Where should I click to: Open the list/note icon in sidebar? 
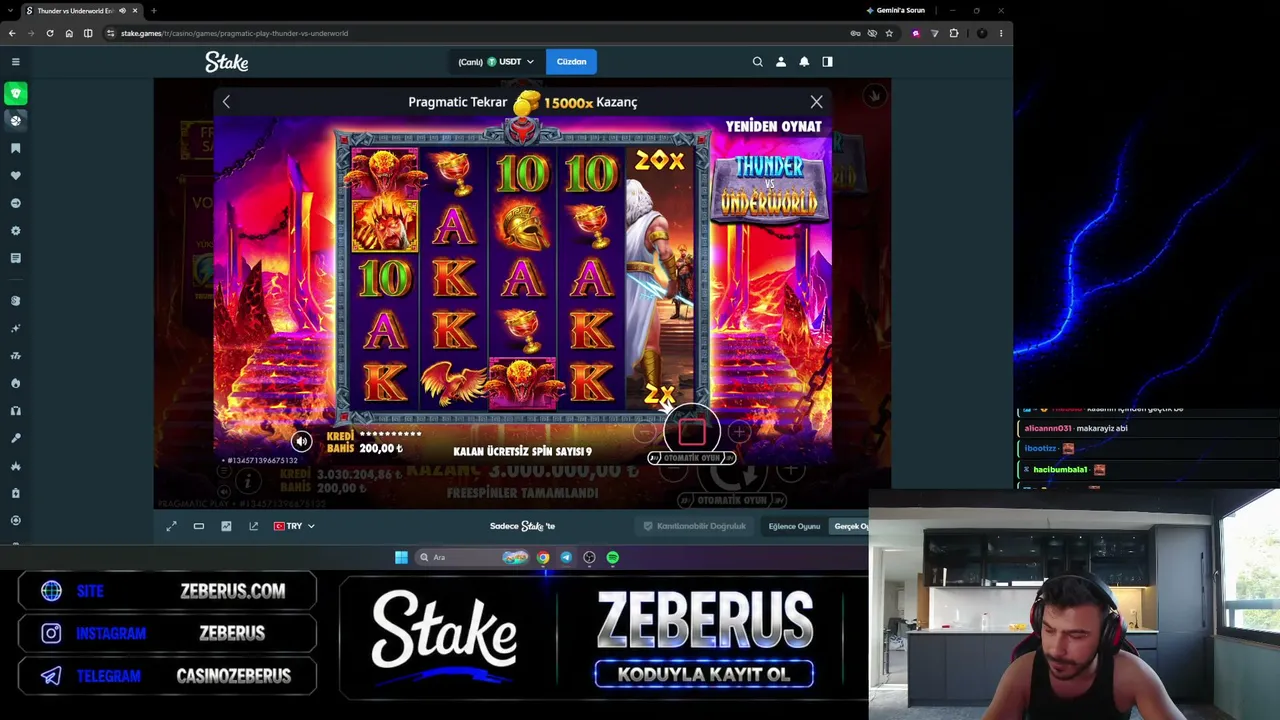point(15,258)
